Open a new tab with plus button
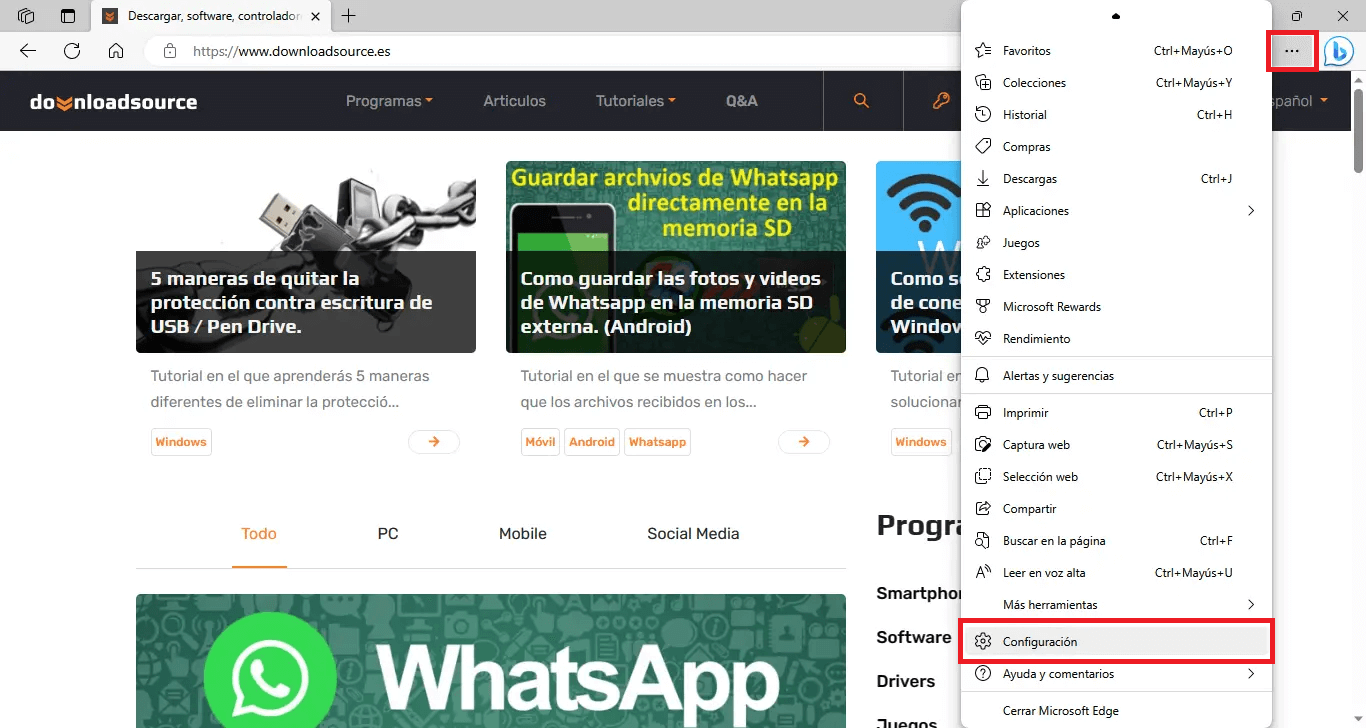Screen dimensions: 1366x728 point(349,16)
